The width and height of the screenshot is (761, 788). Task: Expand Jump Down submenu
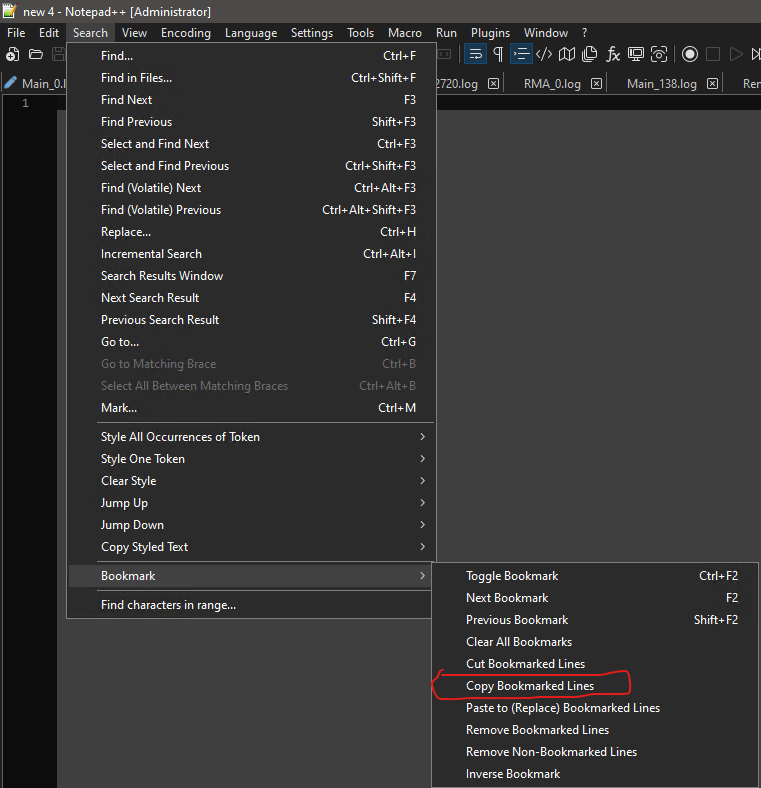click(x=251, y=525)
